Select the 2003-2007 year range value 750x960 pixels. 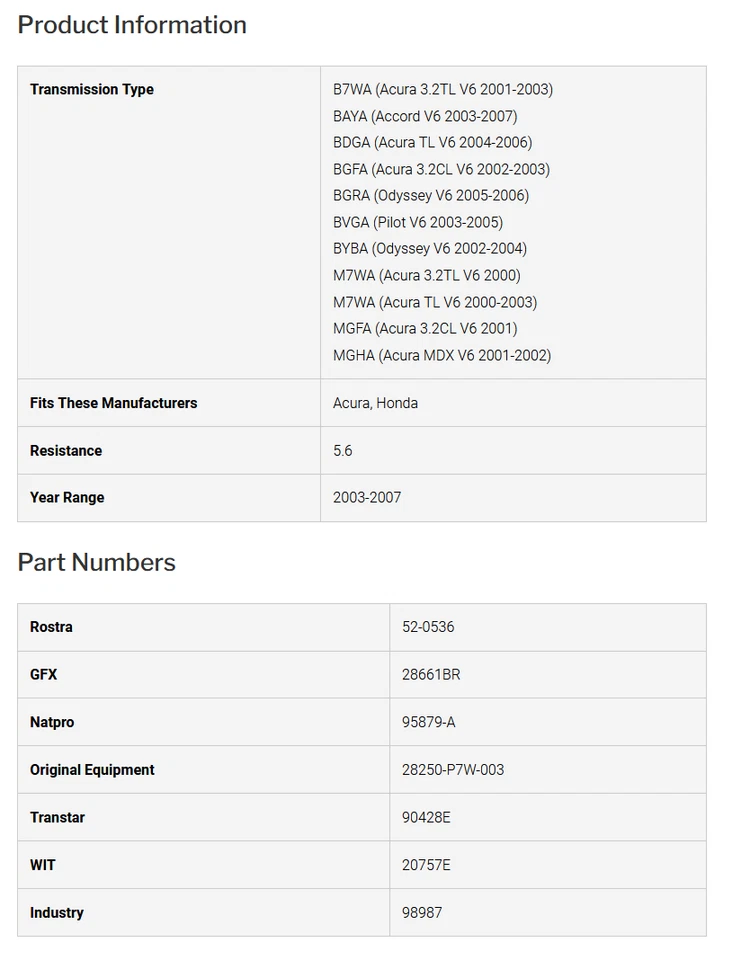(367, 498)
